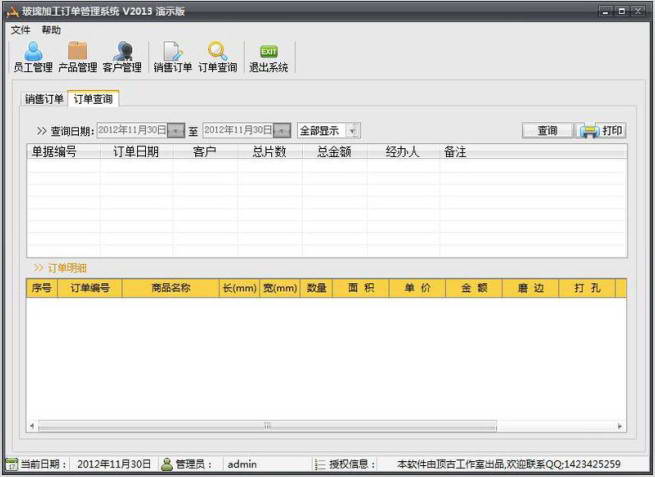This screenshot has height=477, width=655.
Task: Click the application logo in title bar
Action: pyautogui.click(x=13, y=12)
